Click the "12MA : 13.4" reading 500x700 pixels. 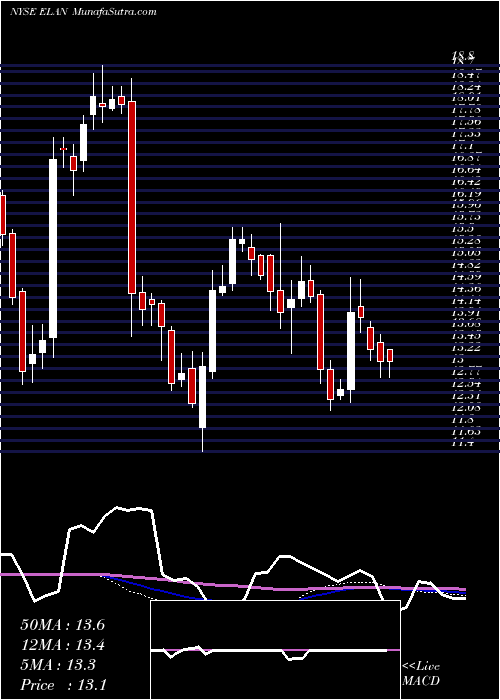tap(63, 645)
